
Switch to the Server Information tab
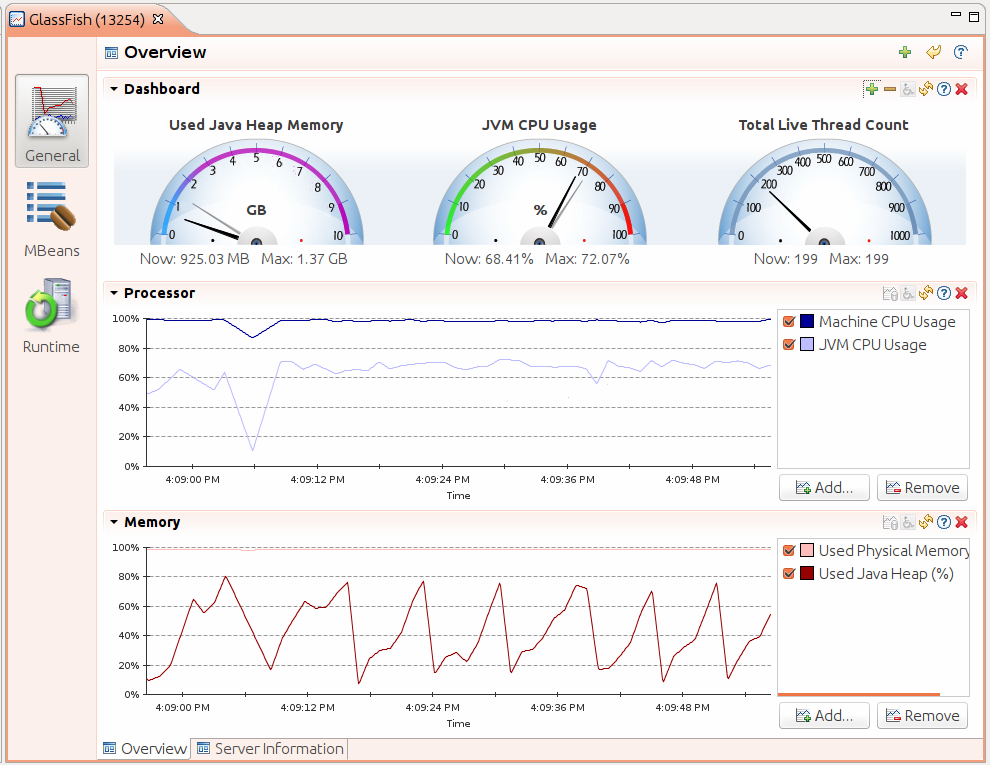tap(270, 749)
